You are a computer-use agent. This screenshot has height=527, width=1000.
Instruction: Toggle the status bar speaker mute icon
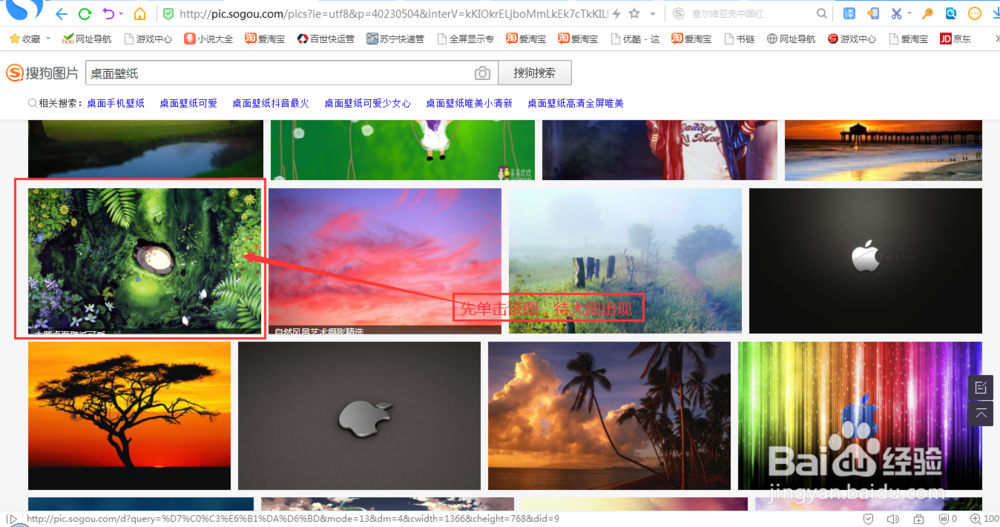(x=893, y=519)
